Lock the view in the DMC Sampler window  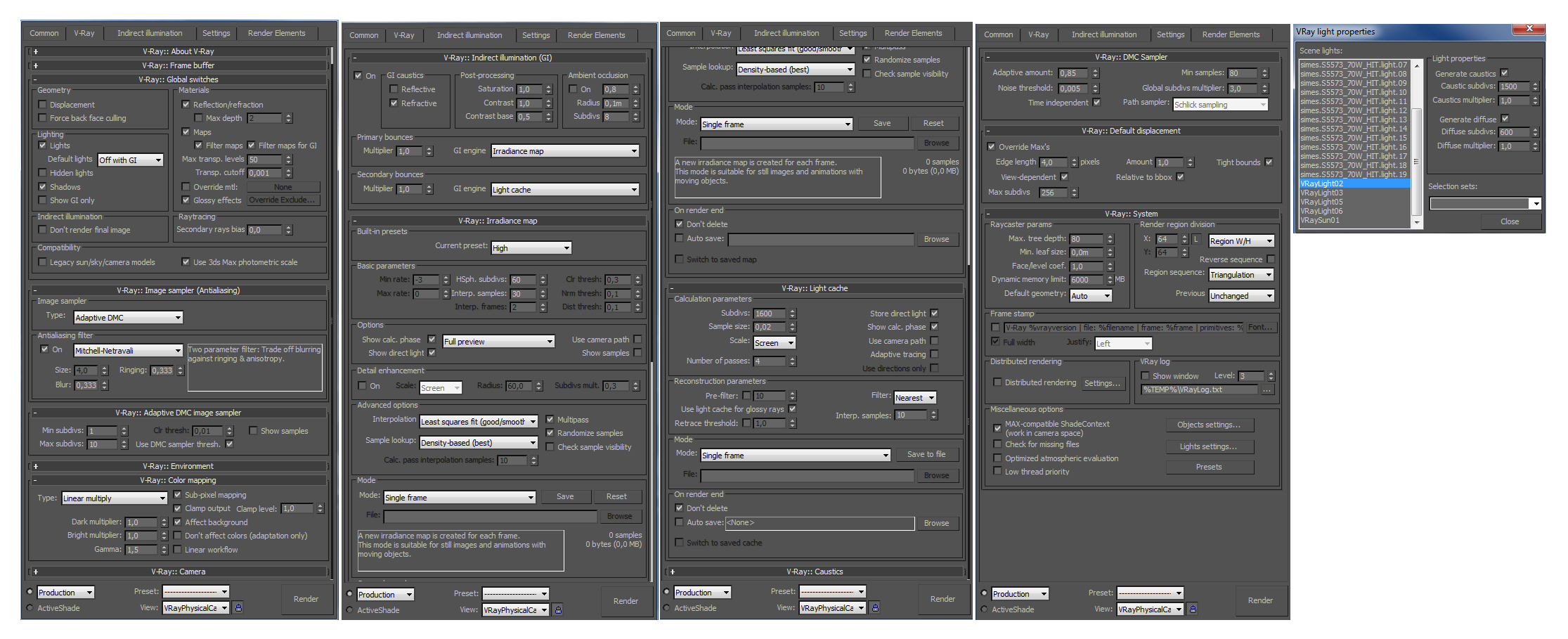click(x=1193, y=609)
